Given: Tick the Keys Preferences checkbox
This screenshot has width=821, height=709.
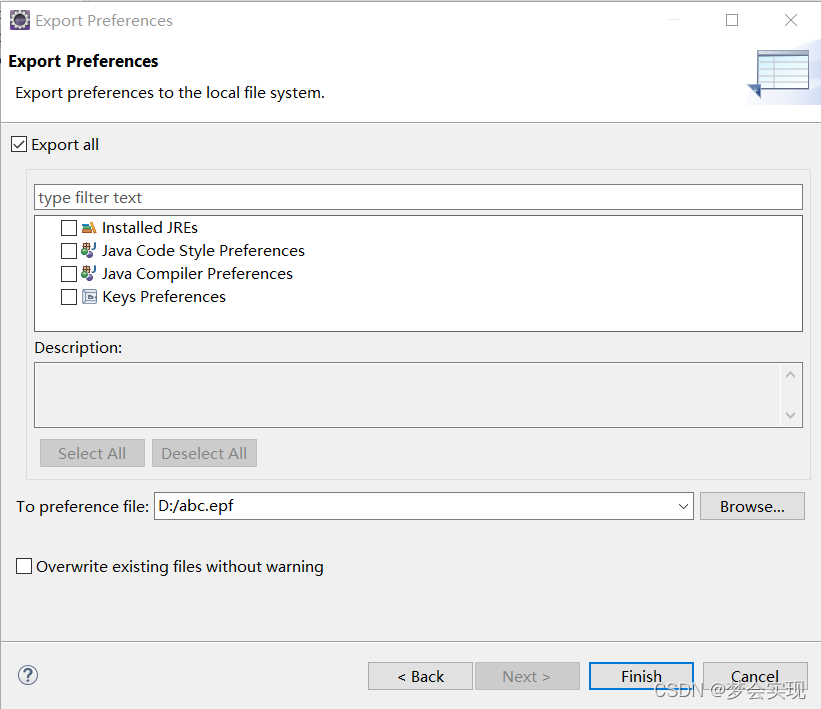Looking at the screenshot, I should 69,297.
